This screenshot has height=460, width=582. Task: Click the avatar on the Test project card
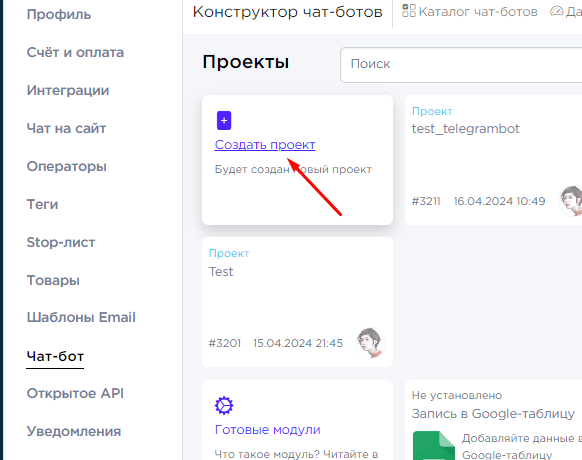click(x=370, y=343)
